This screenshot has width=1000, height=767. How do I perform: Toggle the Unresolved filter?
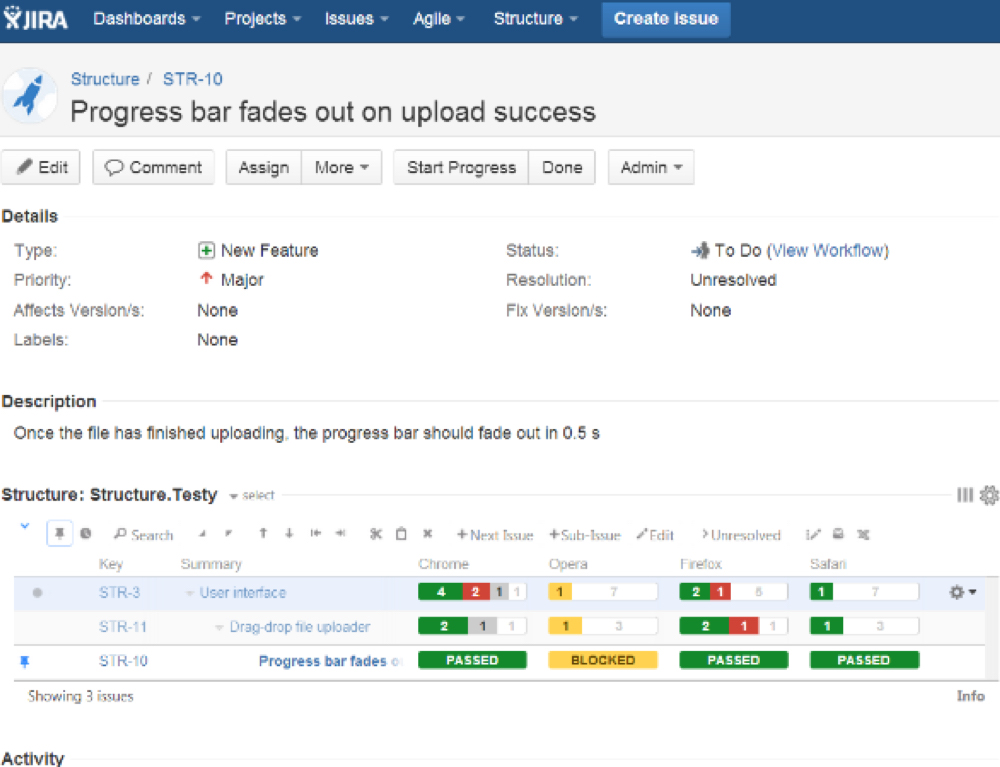(x=741, y=535)
